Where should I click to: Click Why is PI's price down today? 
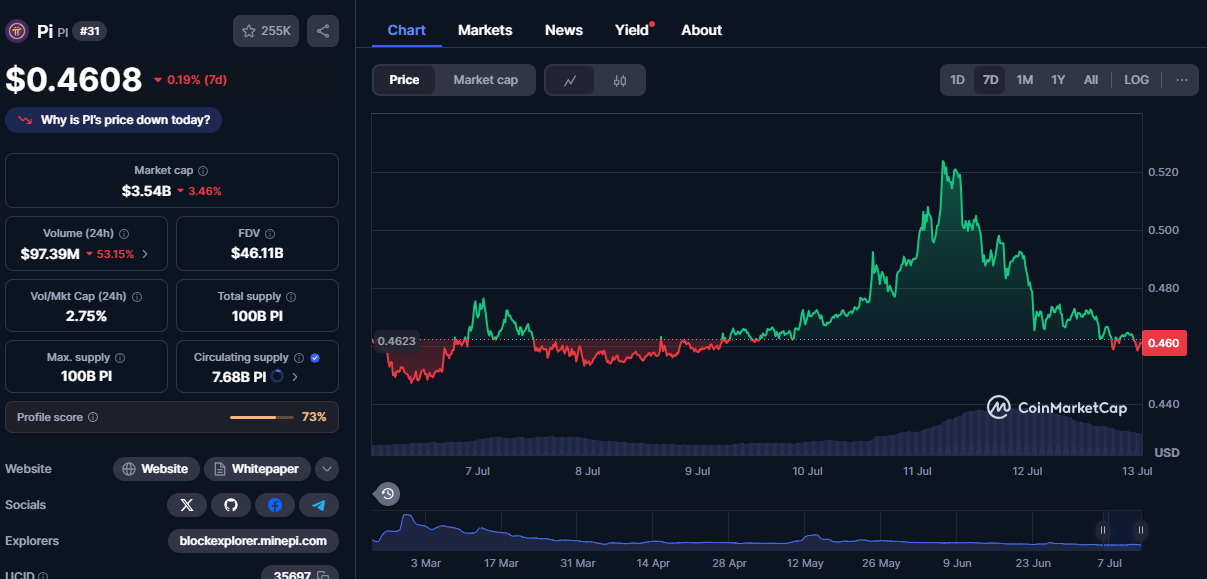coord(114,120)
